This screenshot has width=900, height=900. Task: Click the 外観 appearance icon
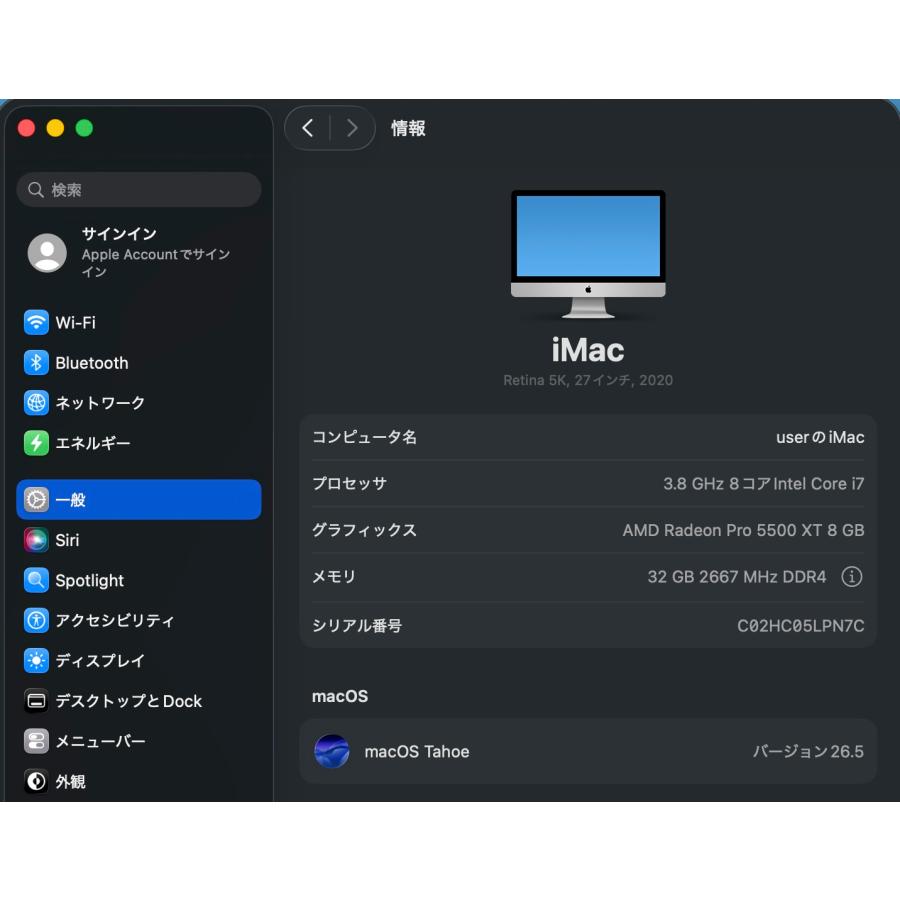pyautogui.click(x=36, y=781)
